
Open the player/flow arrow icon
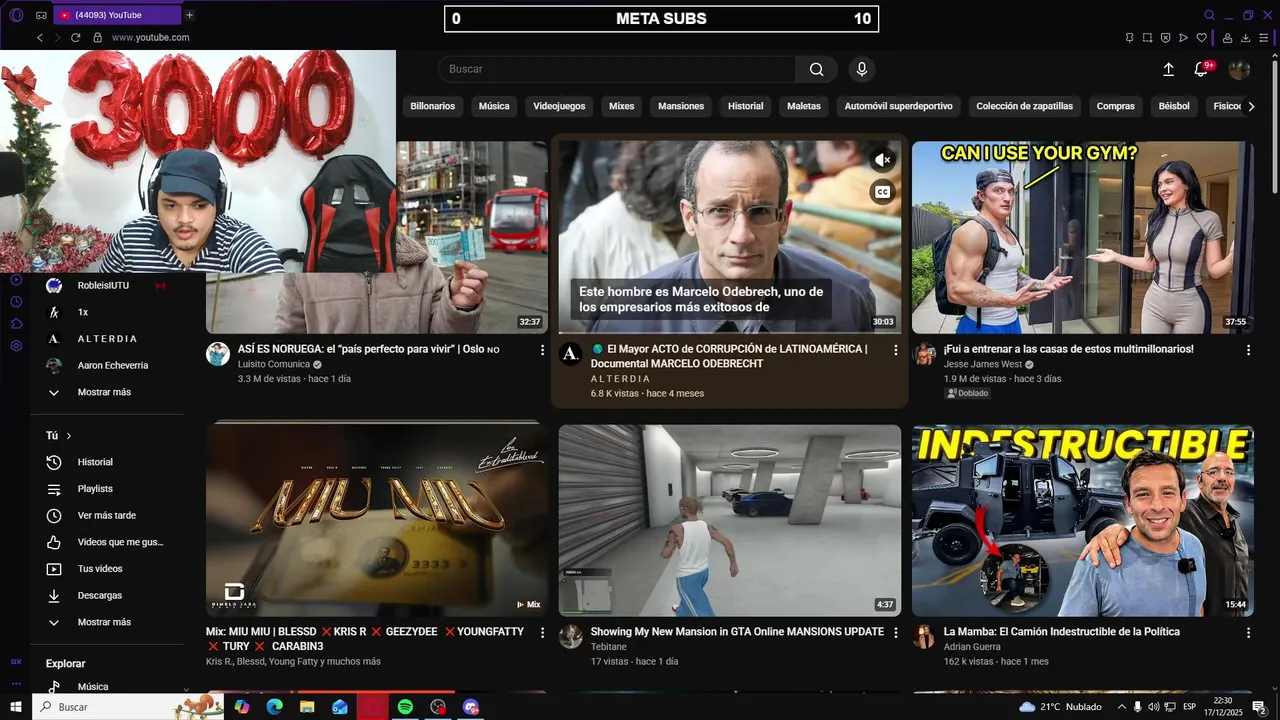1183,38
